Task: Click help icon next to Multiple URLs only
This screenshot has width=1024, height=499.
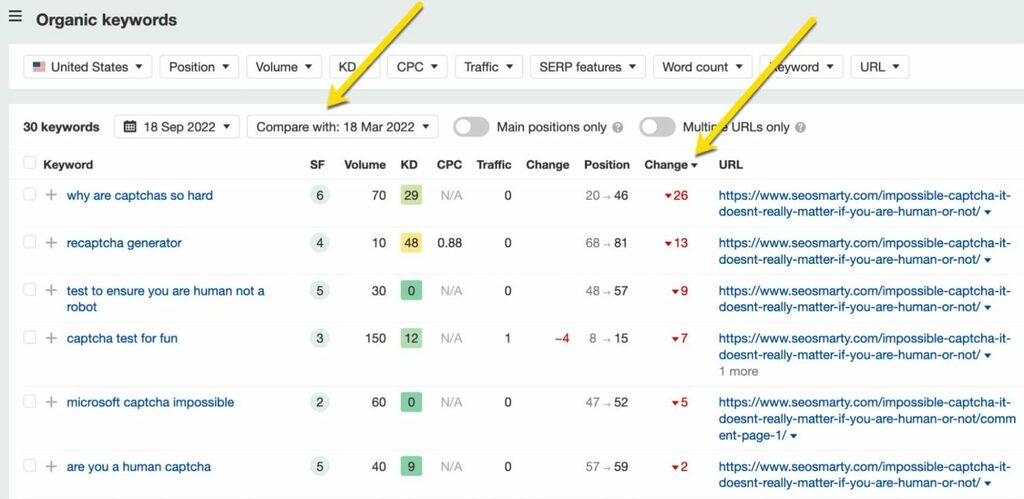Action: pos(800,128)
